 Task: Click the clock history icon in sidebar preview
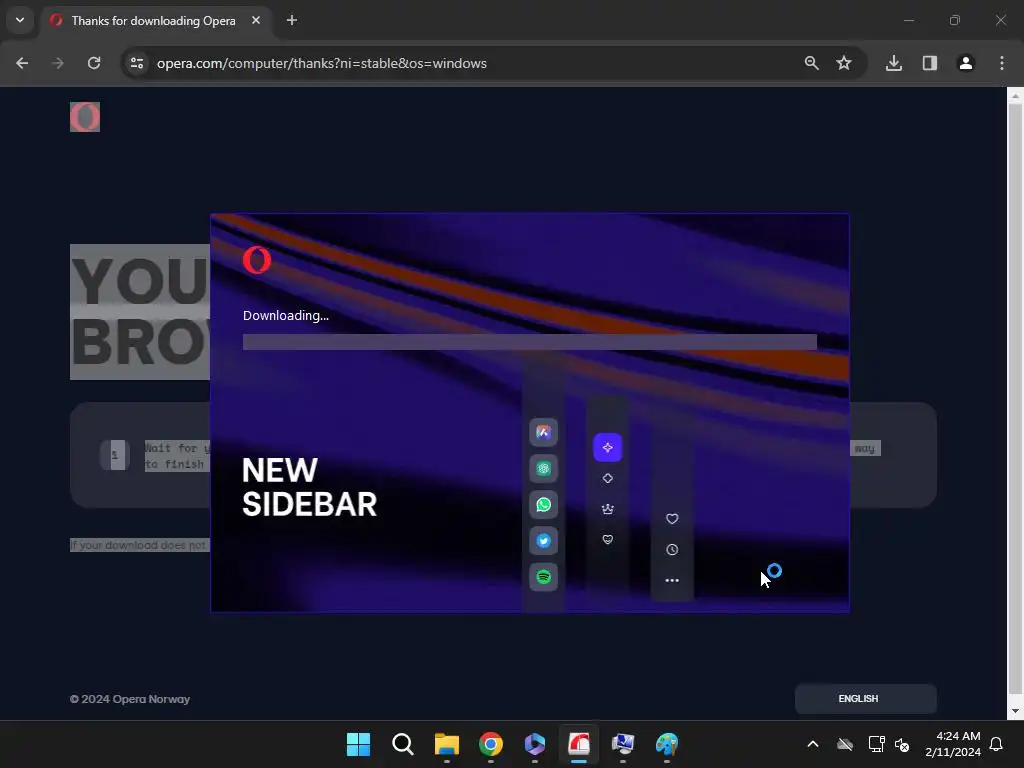[x=672, y=549]
